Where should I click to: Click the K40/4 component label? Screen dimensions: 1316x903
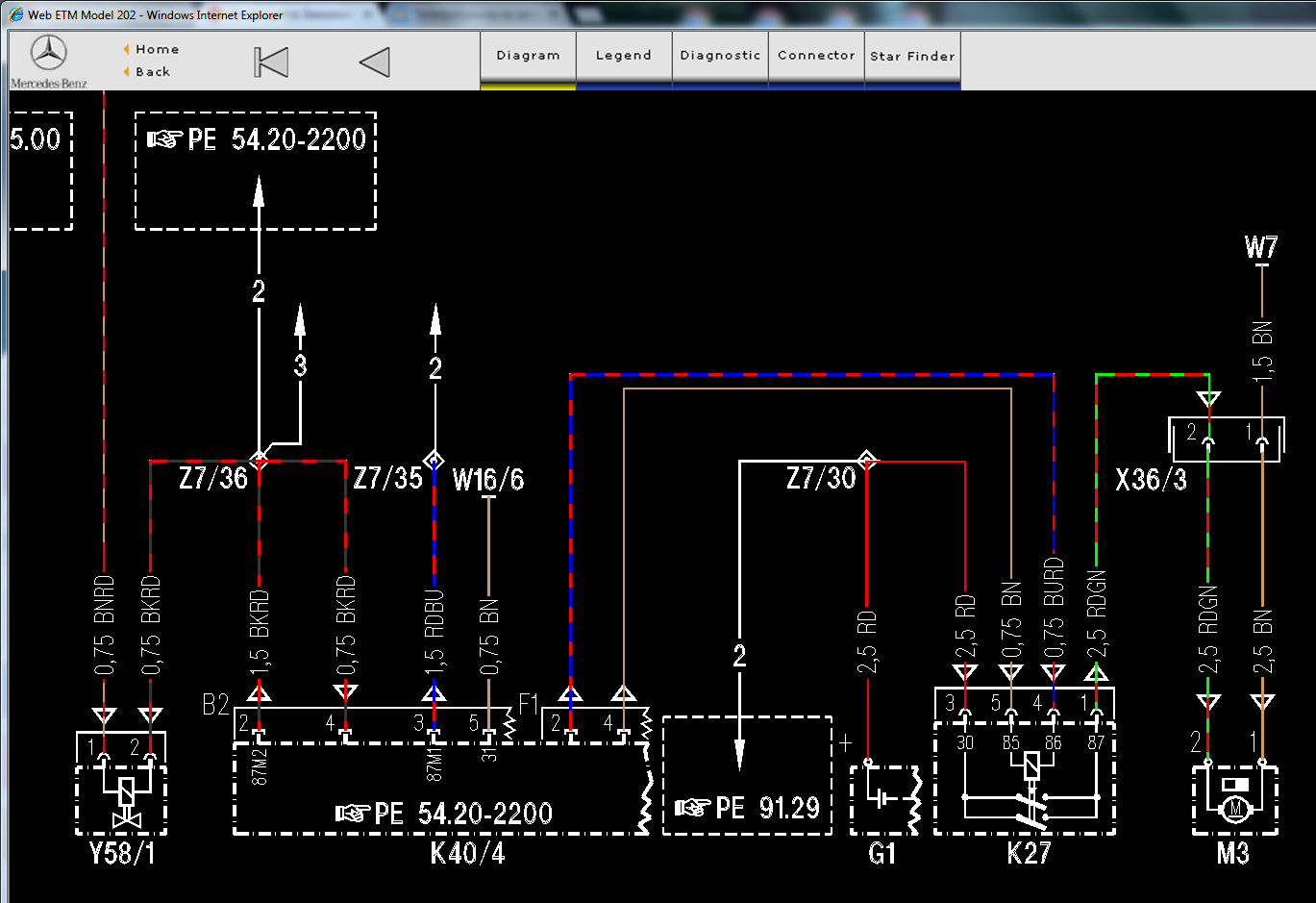click(x=467, y=853)
